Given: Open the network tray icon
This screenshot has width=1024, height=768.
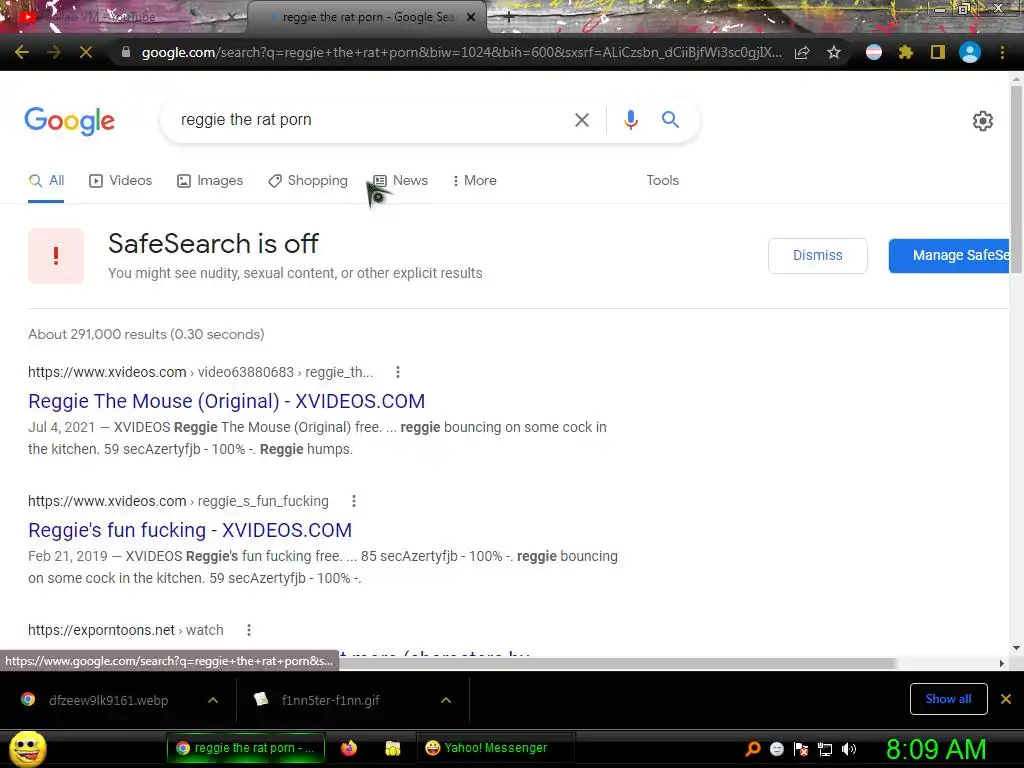Looking at the screenshot, I should [825, 750].
